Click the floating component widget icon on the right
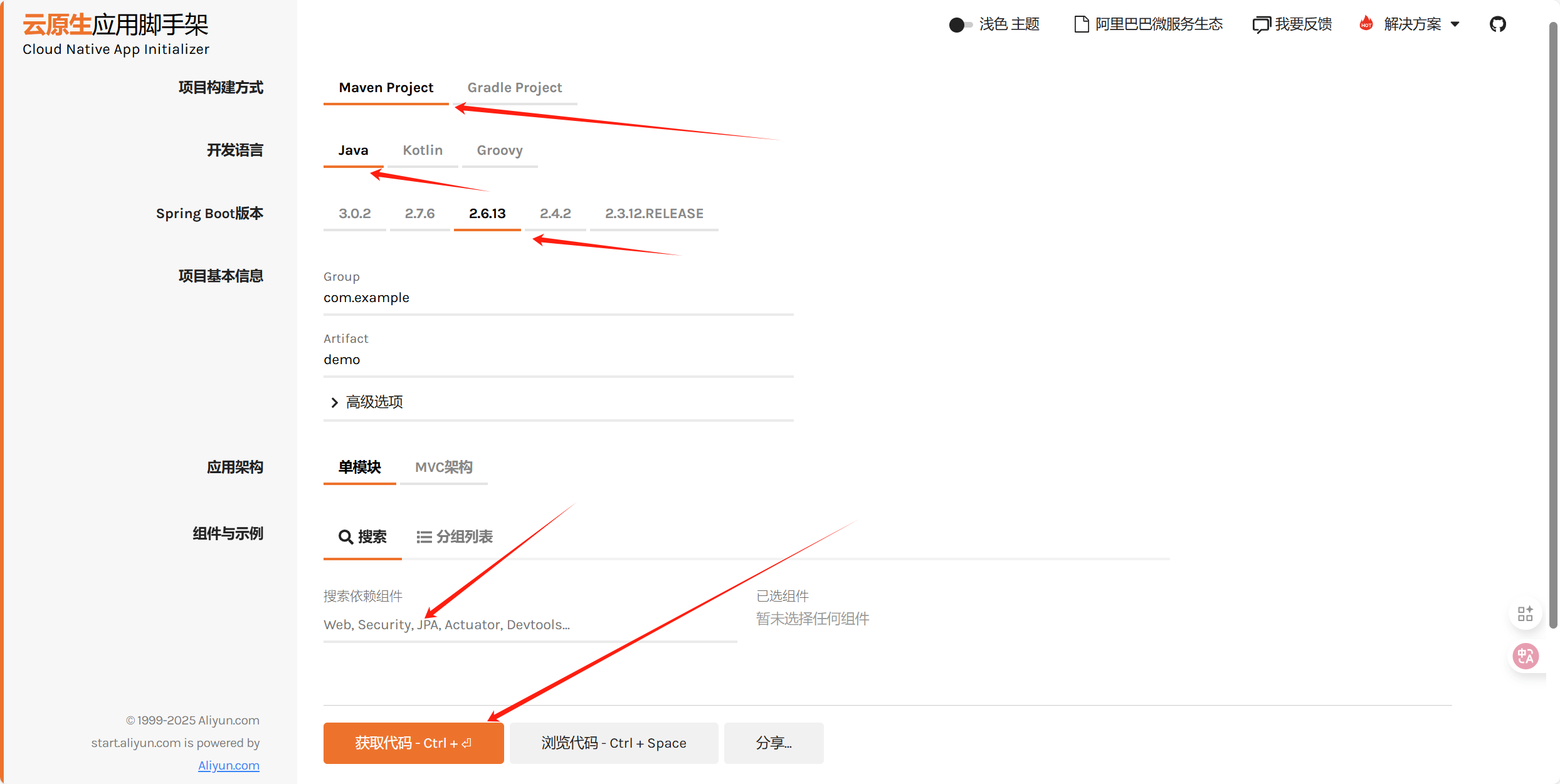 tap(1526, 614)
